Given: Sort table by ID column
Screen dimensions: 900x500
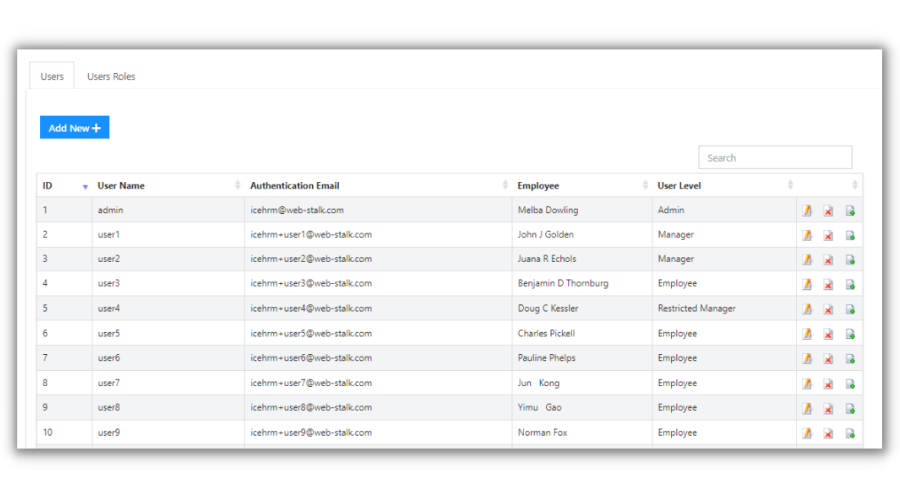Looking at the screenshot, I should [48, 186].
